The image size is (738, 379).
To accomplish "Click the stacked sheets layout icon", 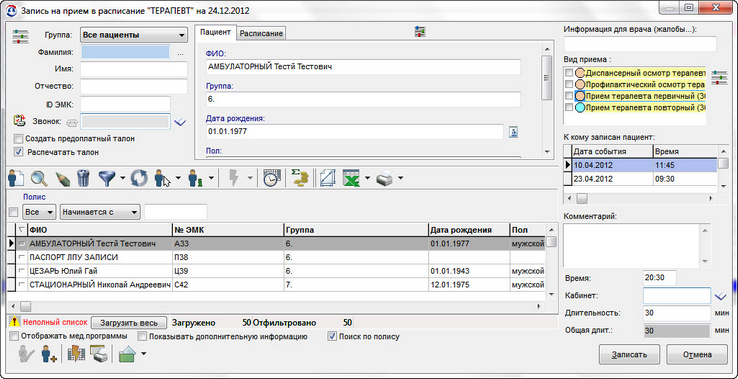I will 328,179.
